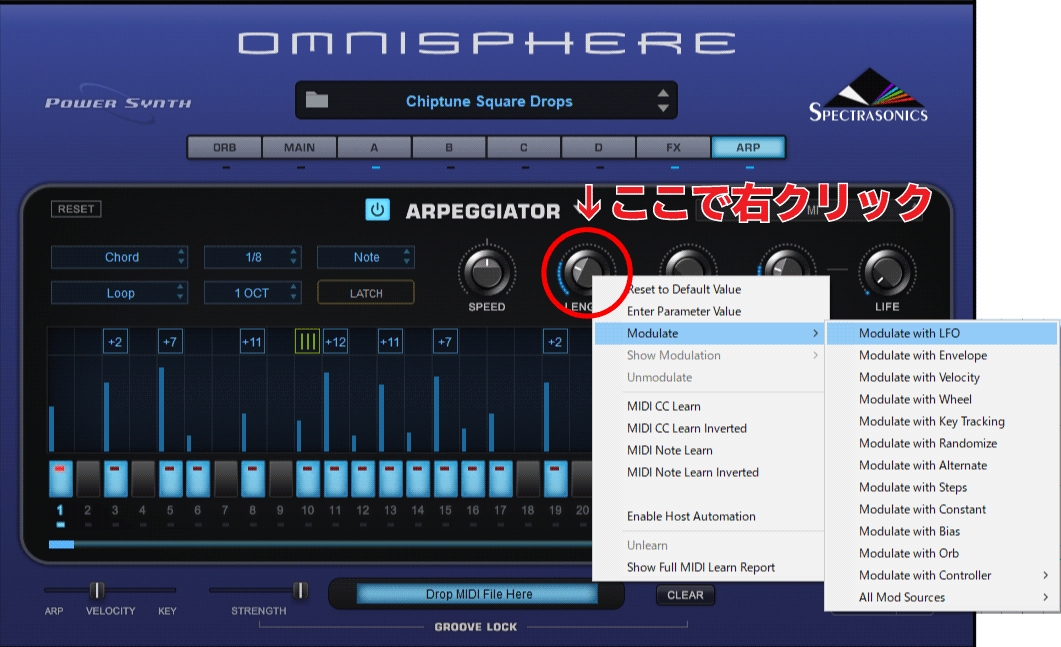Click the ARP tab

click(748, 148)
